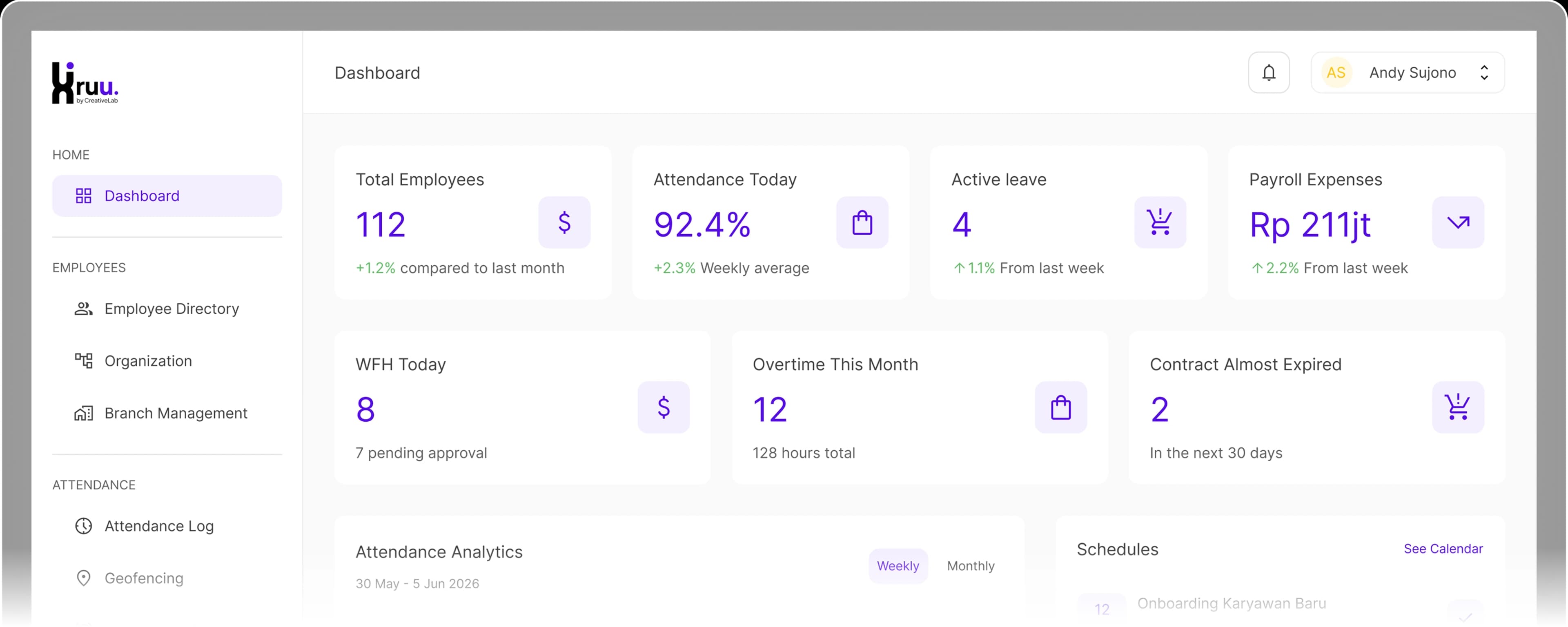
Task: Click the Rp 211jt payroll value
Action: coord(1310,226)
